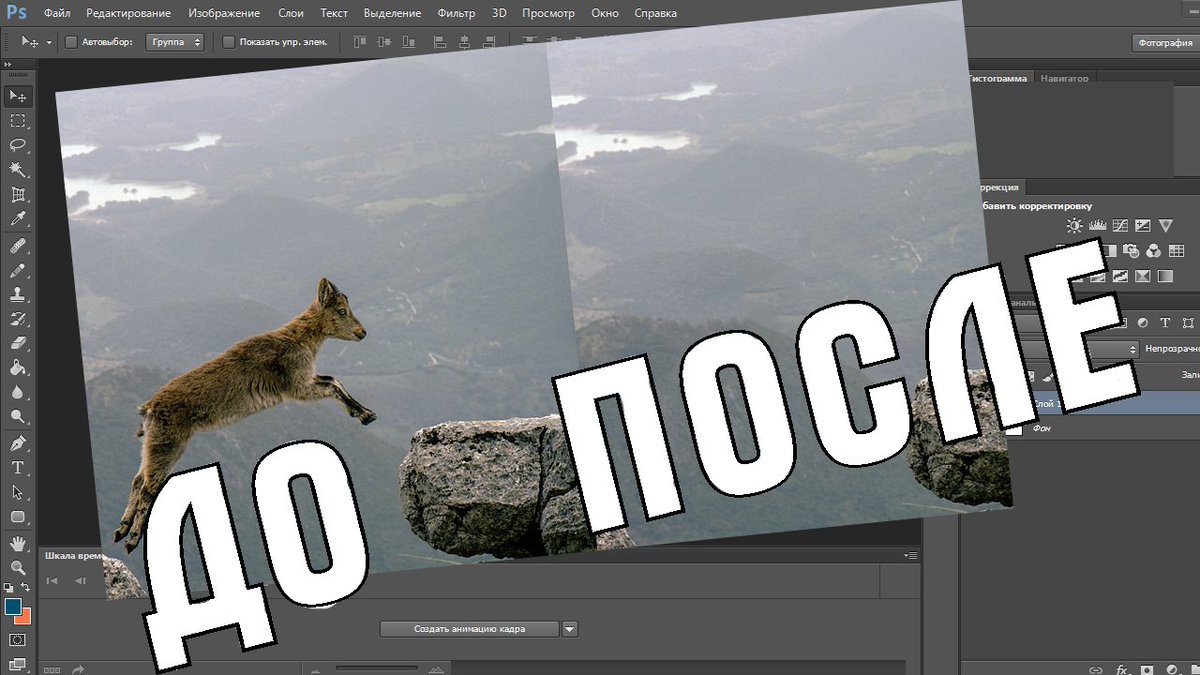Image resolution: width=1200 pixels, height=675 pixels.
Task: Select the Zoom tool
Action: click(18, 567)
